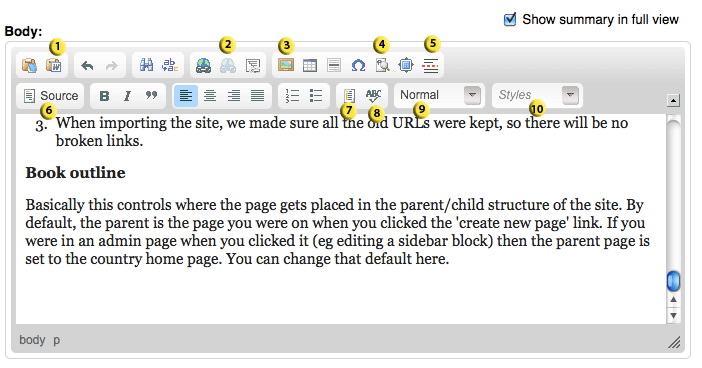The height and width of the screenshot is (368, 702).
Task: Toggle bold formatting
Action: [x=104, y=96]
